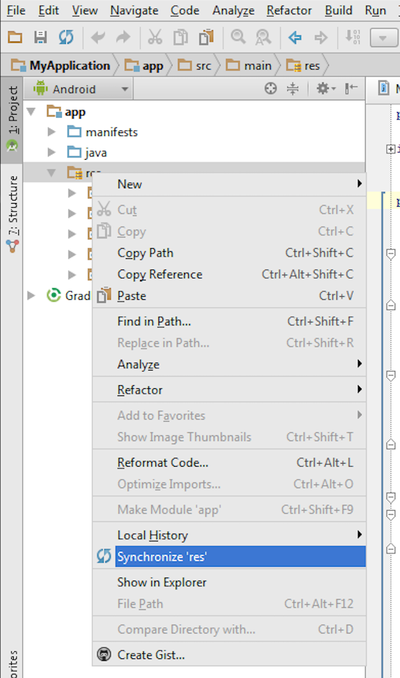The height and width of the screenshot is (678, 400).
Task: Click the Replace toolbar icon
Action: tap(263, 38)
